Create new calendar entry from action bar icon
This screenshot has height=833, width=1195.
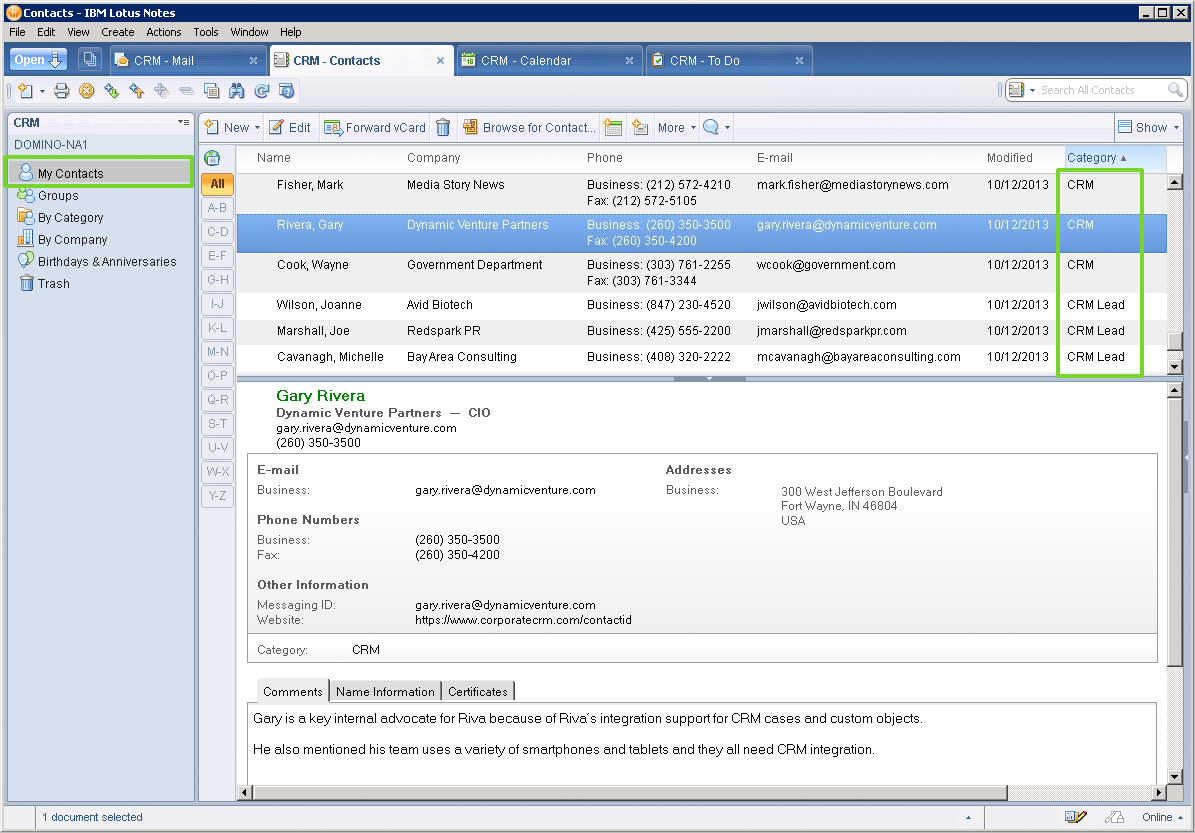(x=613, y=127)
